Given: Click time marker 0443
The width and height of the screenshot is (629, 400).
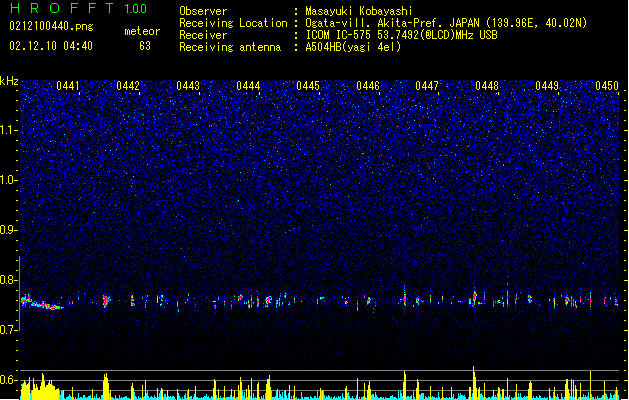Looking at the screenshot, I should 188,86.
